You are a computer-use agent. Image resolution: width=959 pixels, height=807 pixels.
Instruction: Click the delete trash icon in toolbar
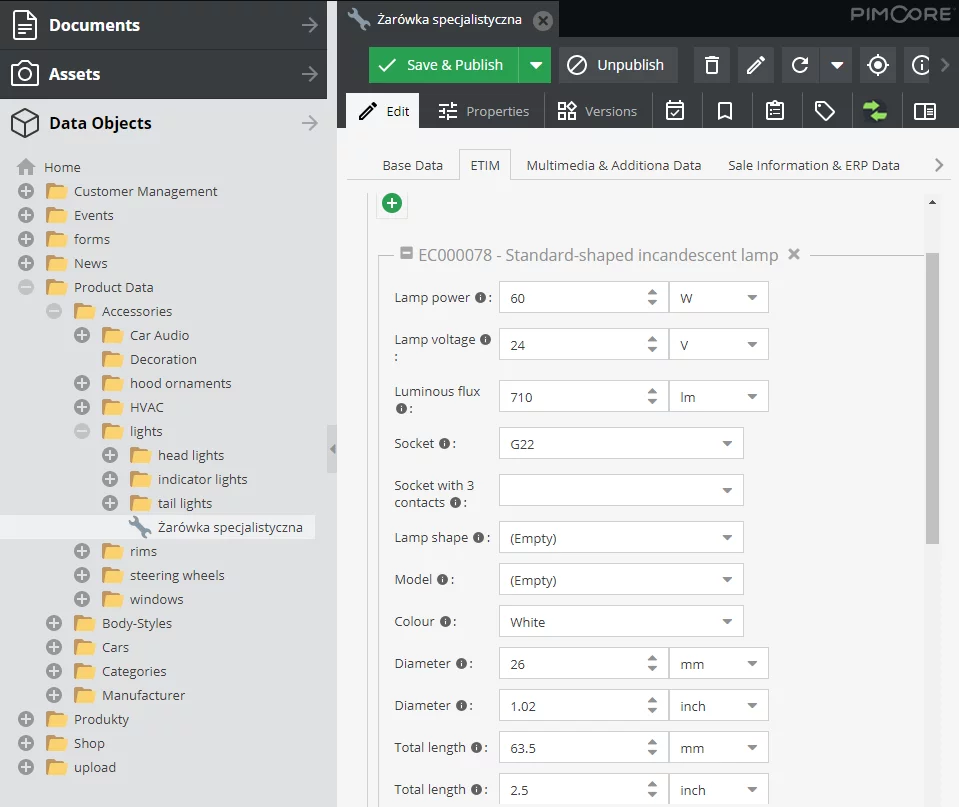[711, 65]
